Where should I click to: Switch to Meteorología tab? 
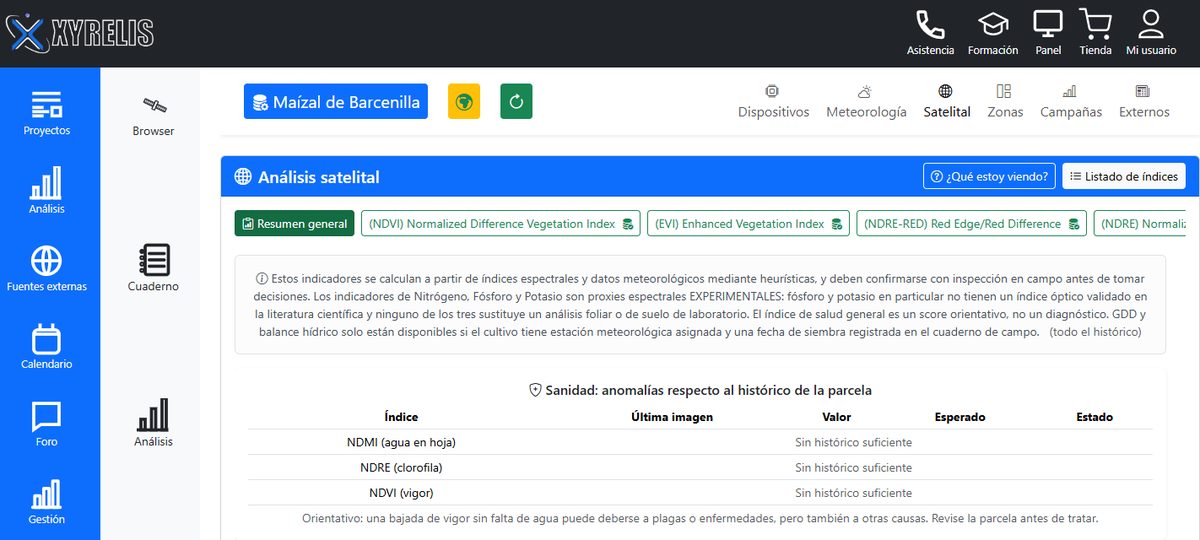866,102
